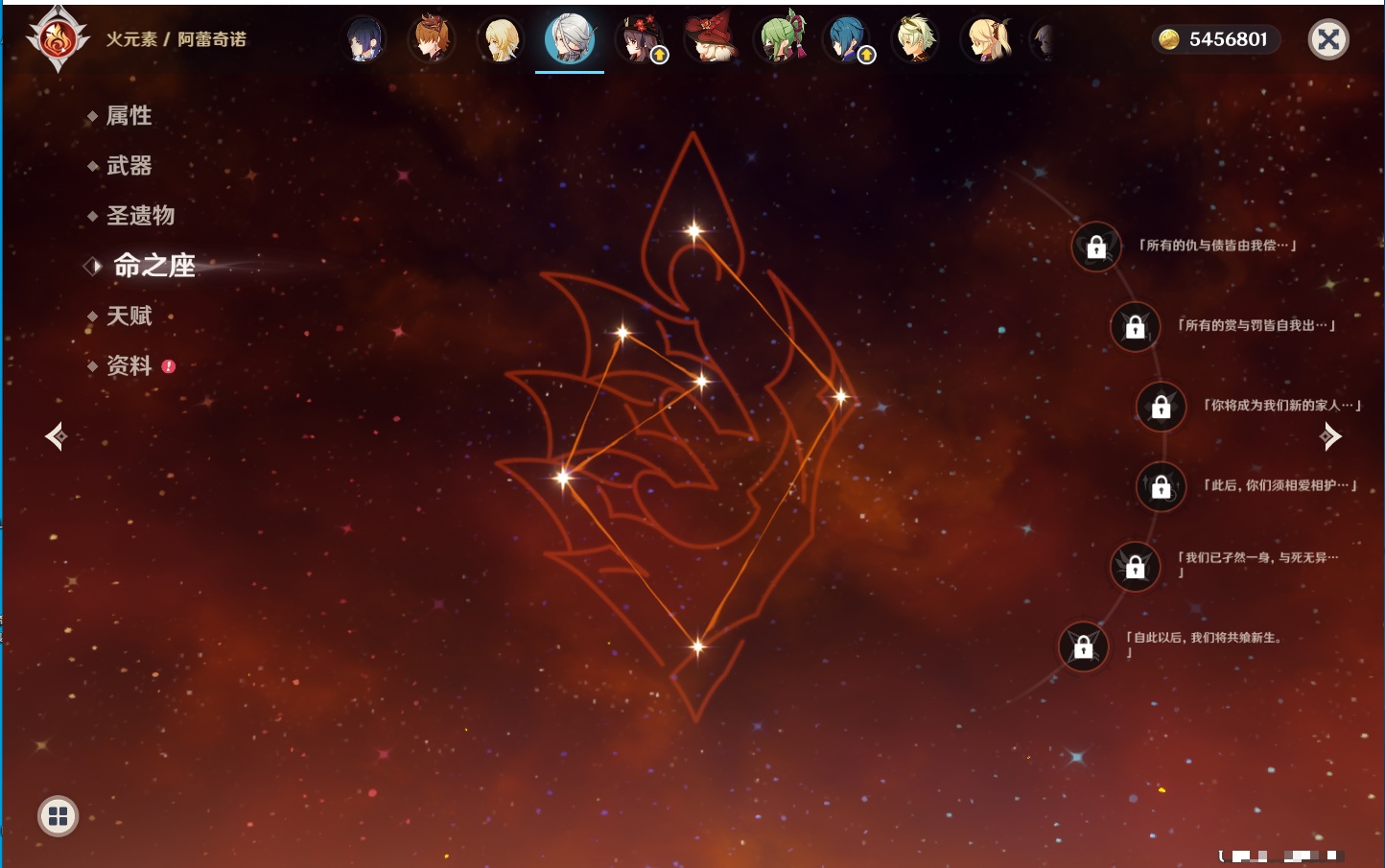Select the 命之座 constellation tab
The height and width of the screenshot is (868, 1385).
tap(153, 266)
